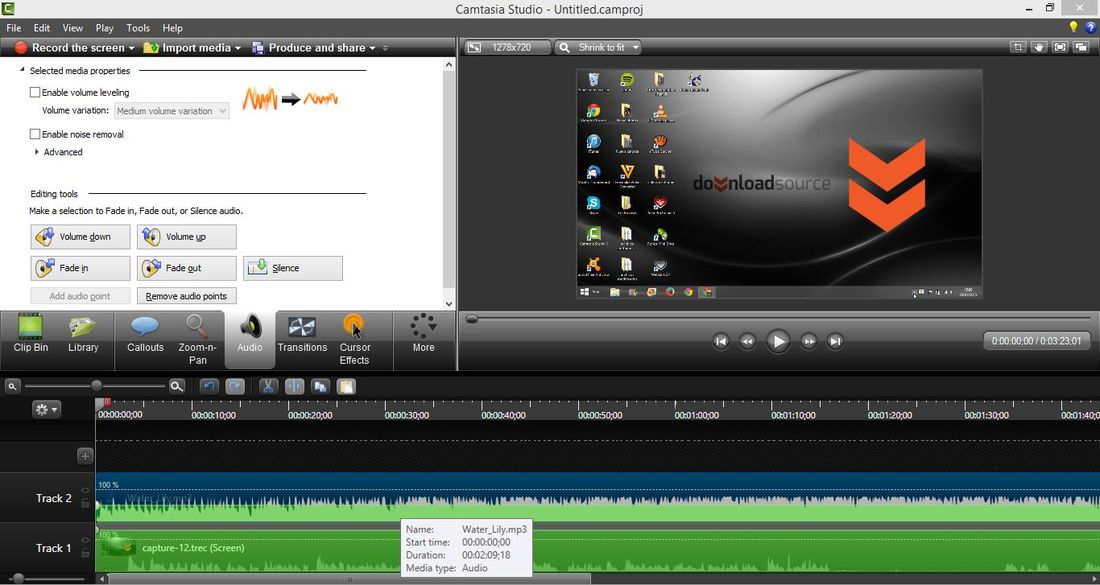
Task: Open the timeline settings gear dropdown
Action: click(47, 409)
